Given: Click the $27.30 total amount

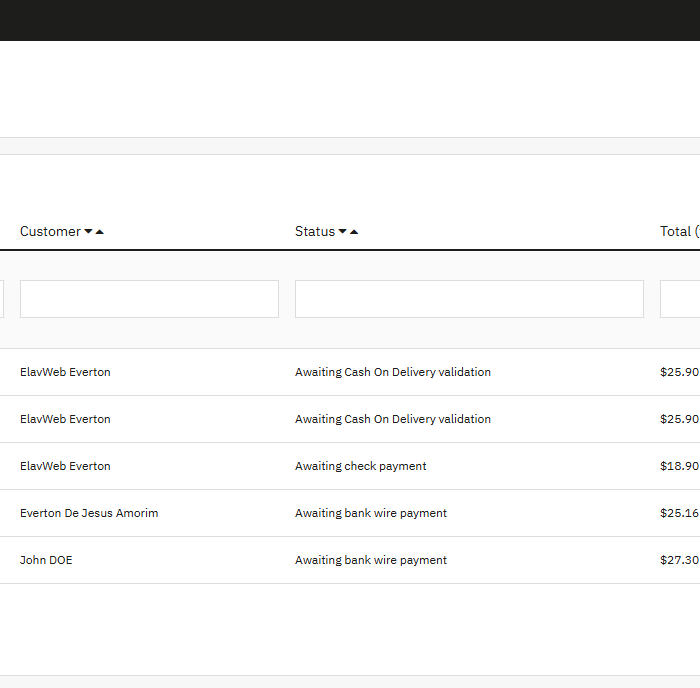Looking at the screenshot, I should tap(679, 560).
